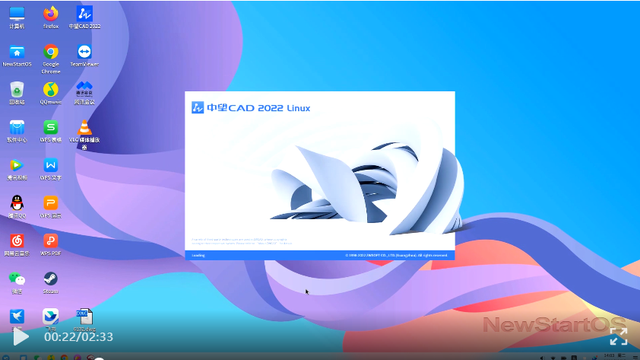Open the 2022.dwg file on desktop
Screen dimensions: 640x360
pos(84,319)
